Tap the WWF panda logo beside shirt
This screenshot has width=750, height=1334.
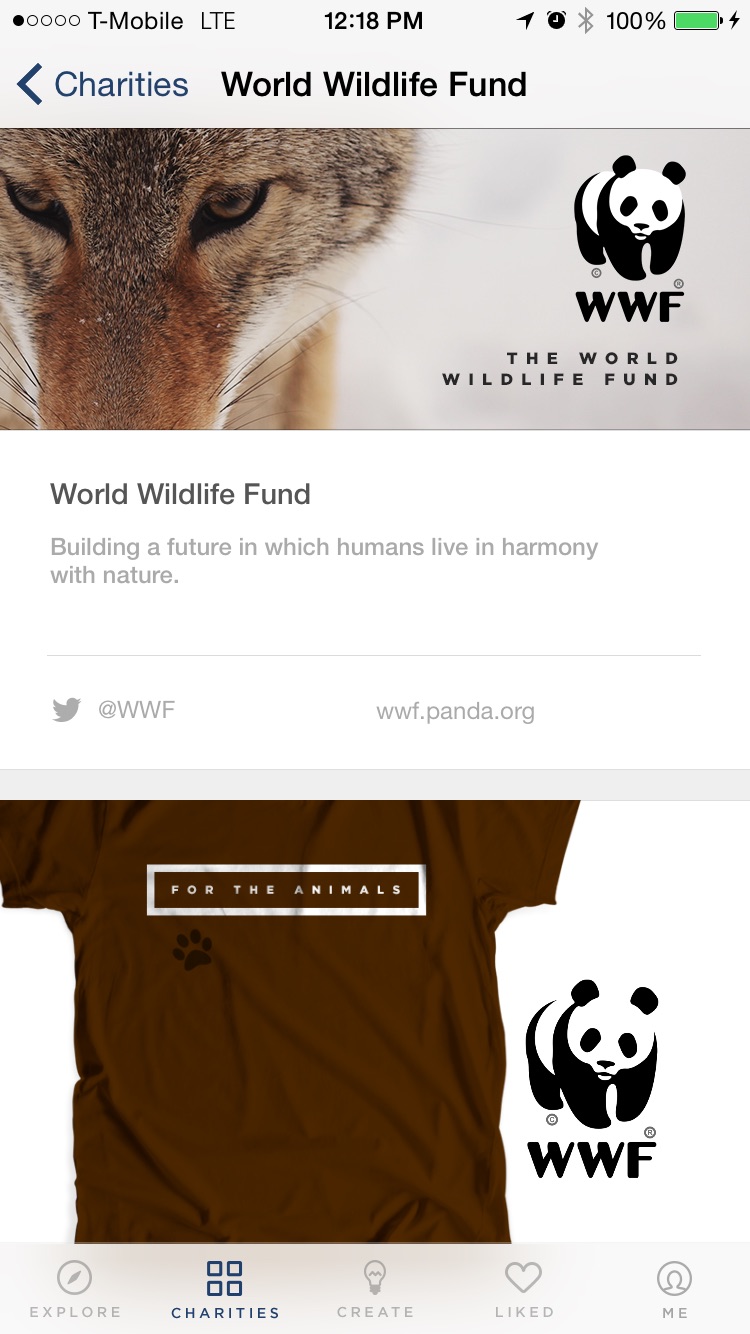pos(592,1078)
